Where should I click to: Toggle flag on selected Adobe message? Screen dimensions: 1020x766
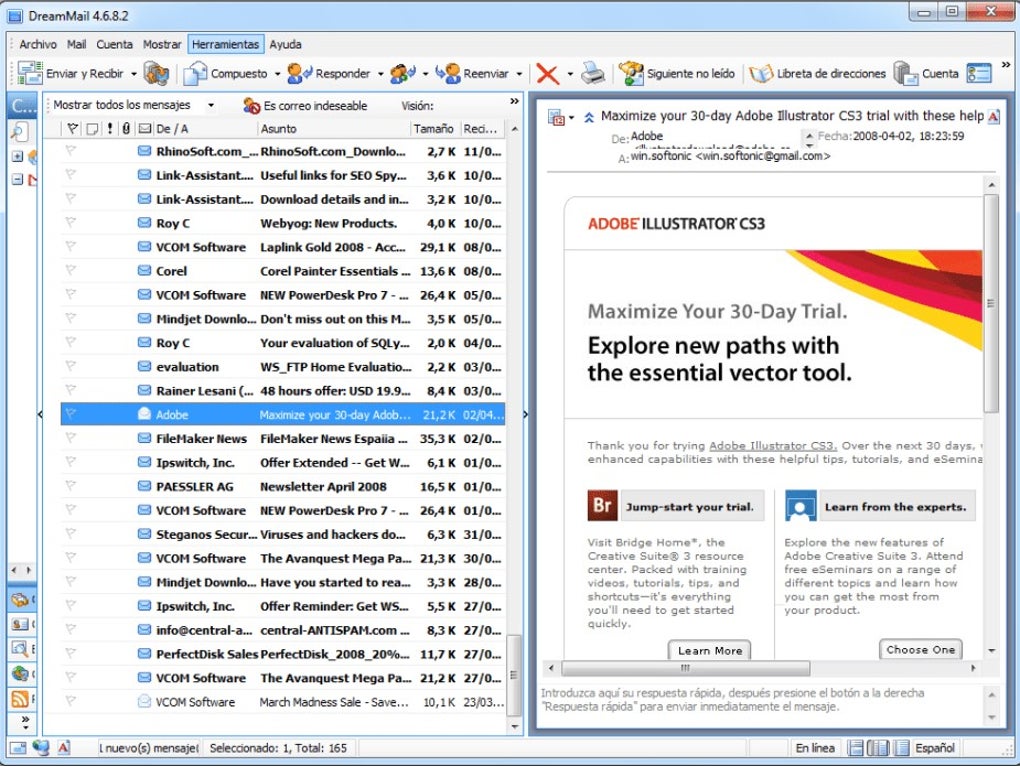tap(71, 414)
